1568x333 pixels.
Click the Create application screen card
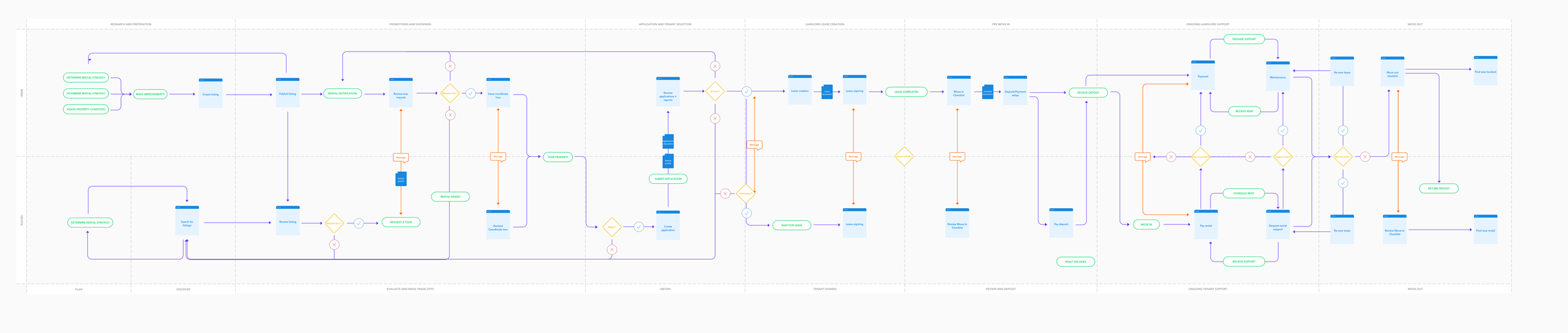[x=668, y=225]
